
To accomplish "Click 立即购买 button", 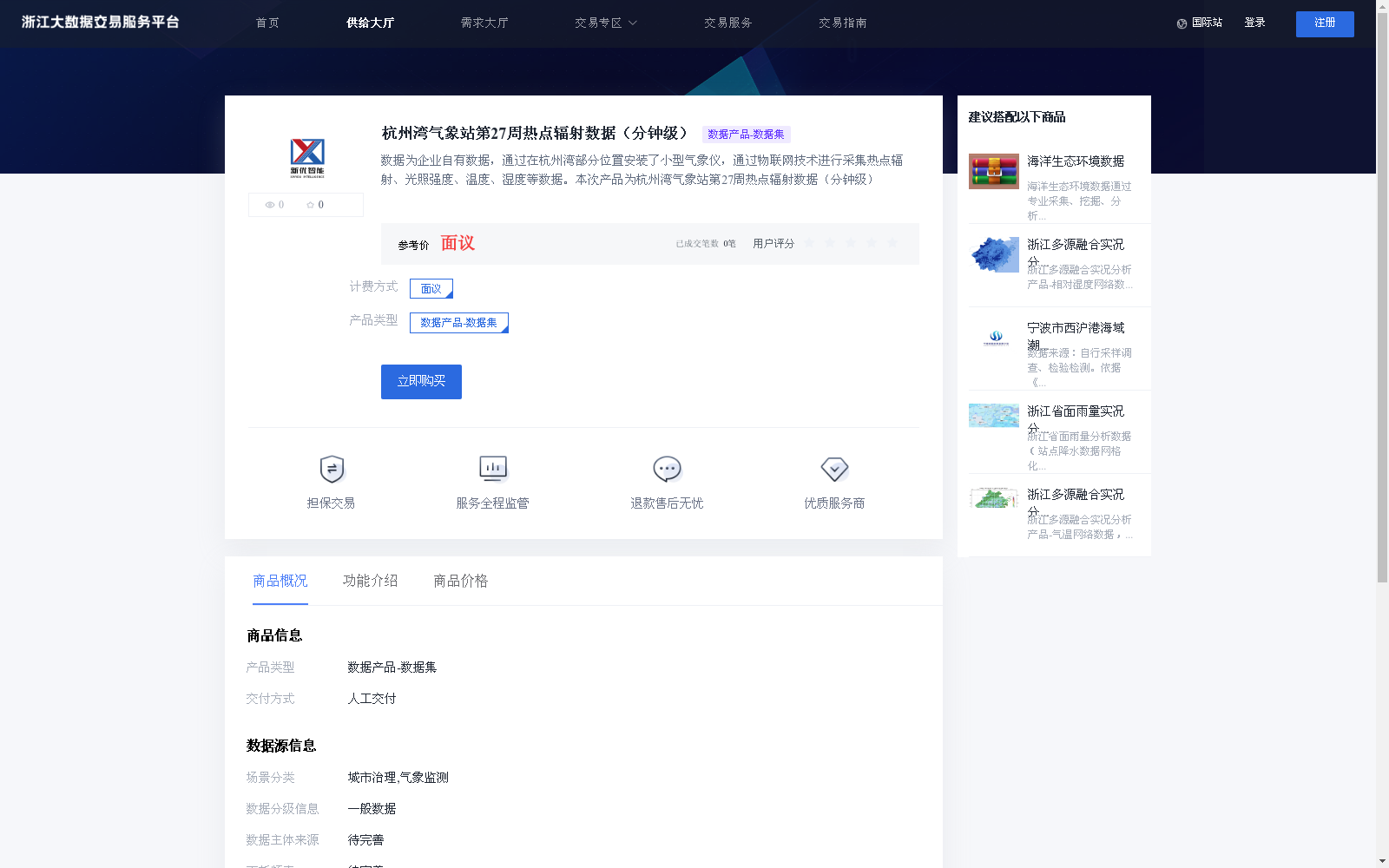I will [421, 382].
